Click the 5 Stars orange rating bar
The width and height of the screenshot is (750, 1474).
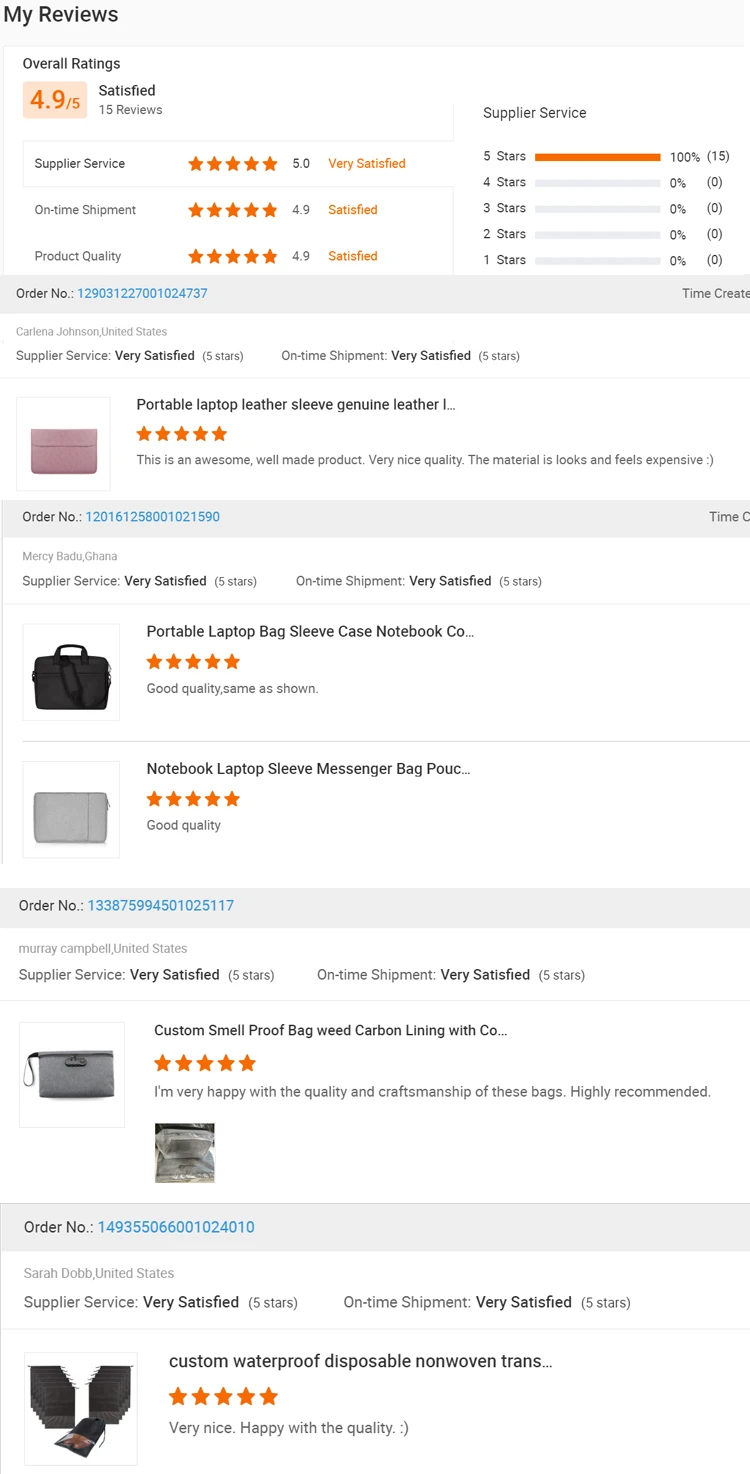[x=598, y=157]
